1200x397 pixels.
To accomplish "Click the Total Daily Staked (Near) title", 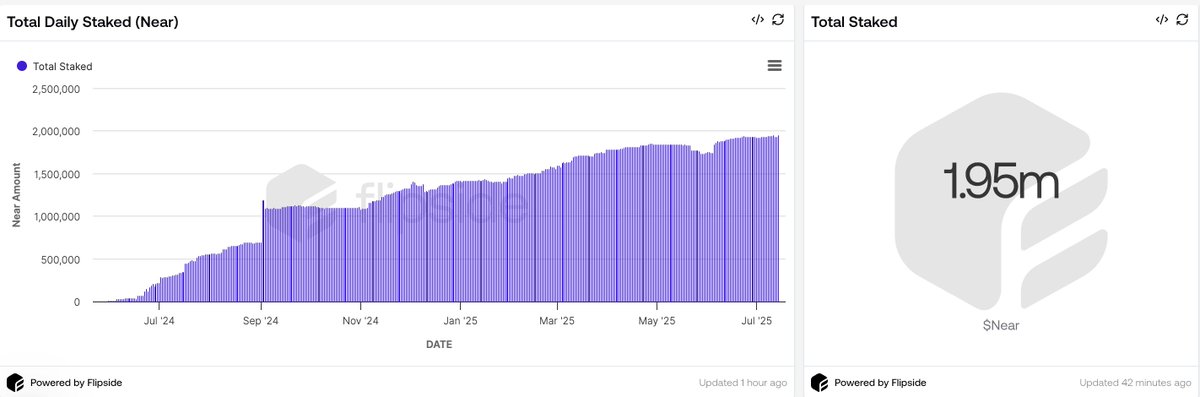I will point(92,21).
